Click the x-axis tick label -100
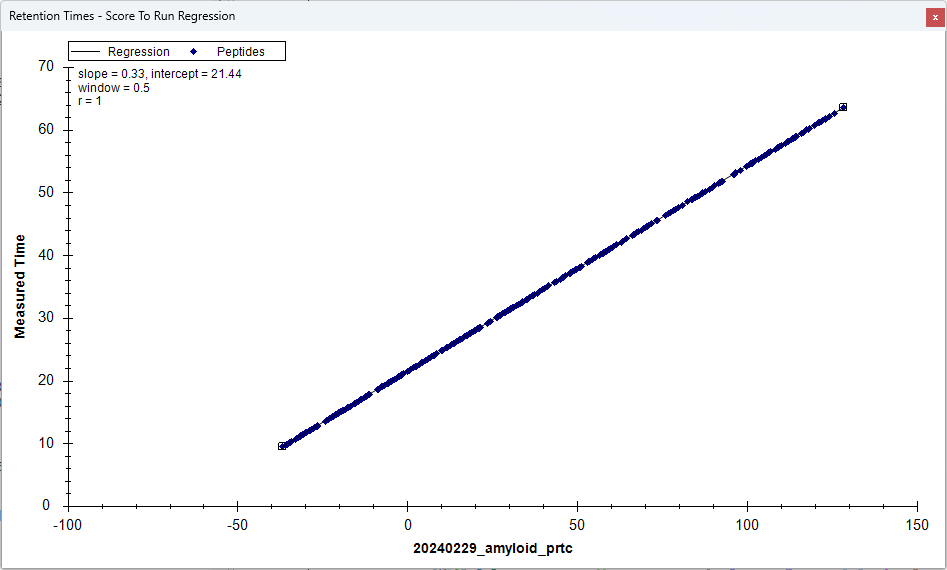 click(67, 525)
